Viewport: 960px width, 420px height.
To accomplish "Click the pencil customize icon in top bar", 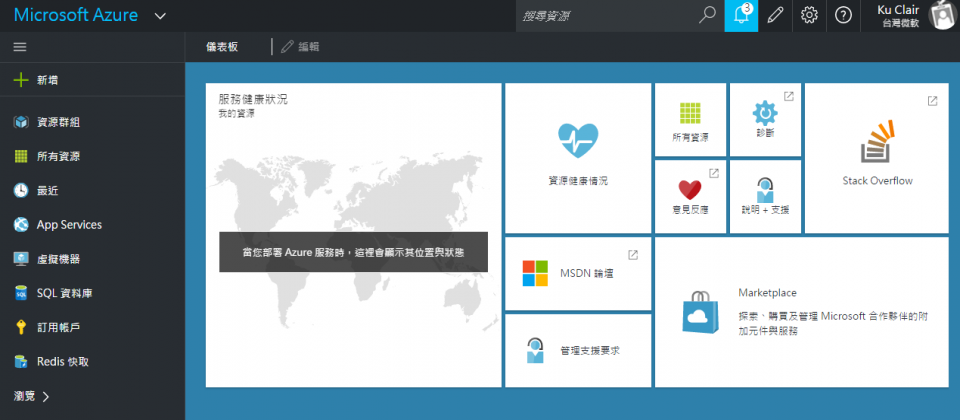I will 775,15.
